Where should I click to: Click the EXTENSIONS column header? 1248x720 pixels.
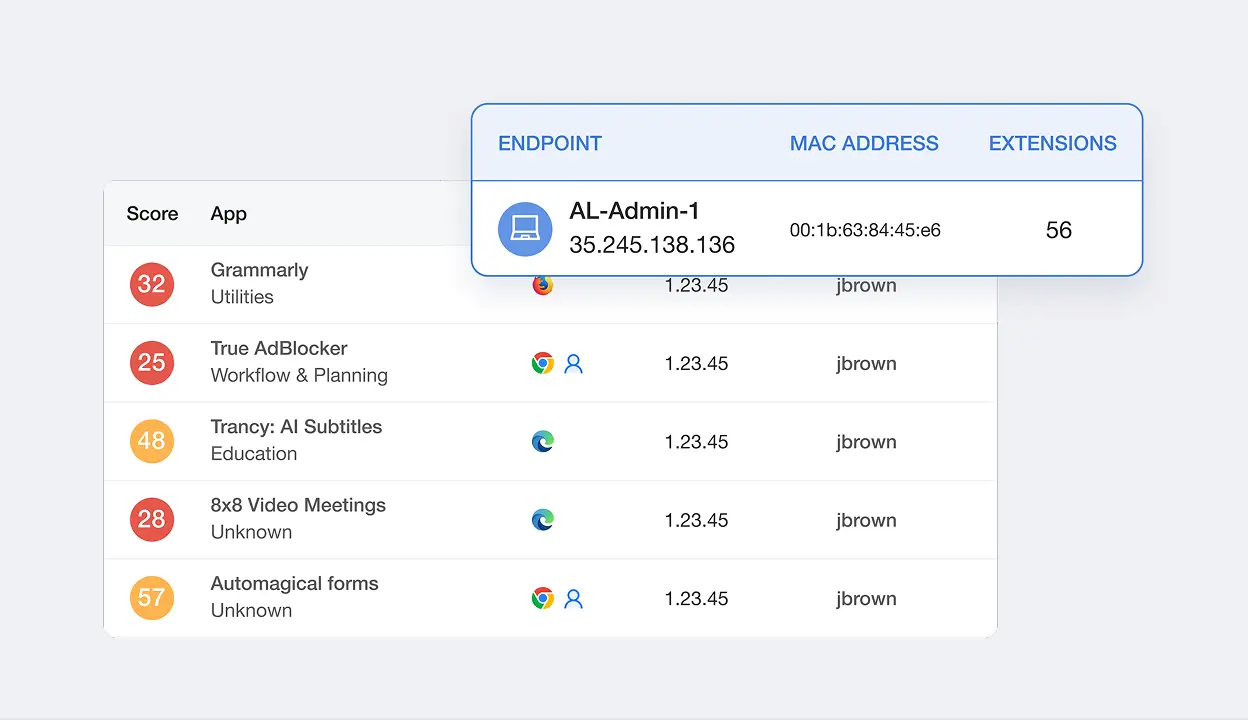[1052, 143]
